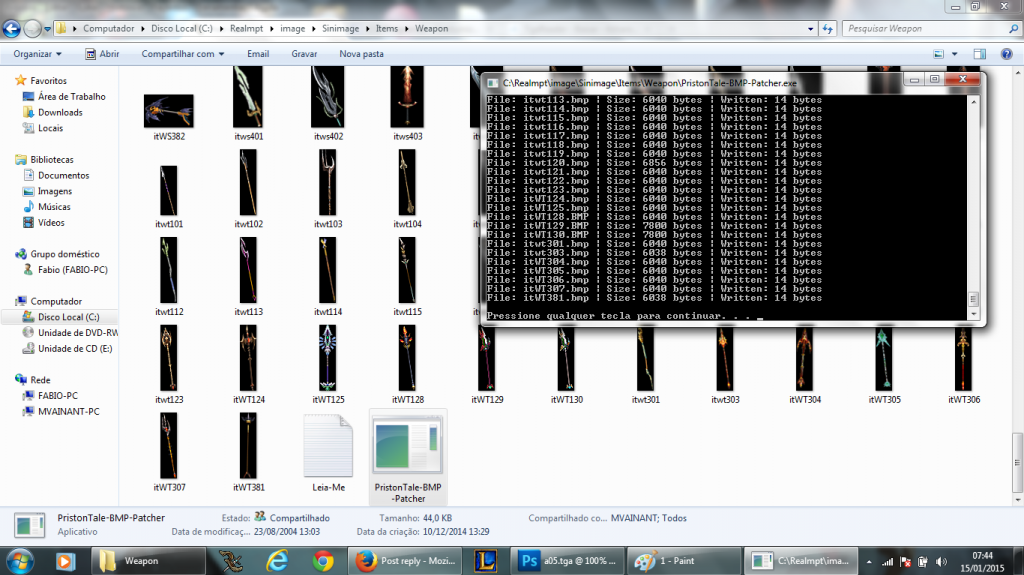This screenshot has width=1024, height=575.
Task: Click the refresh address bar button
Action: 827,29
